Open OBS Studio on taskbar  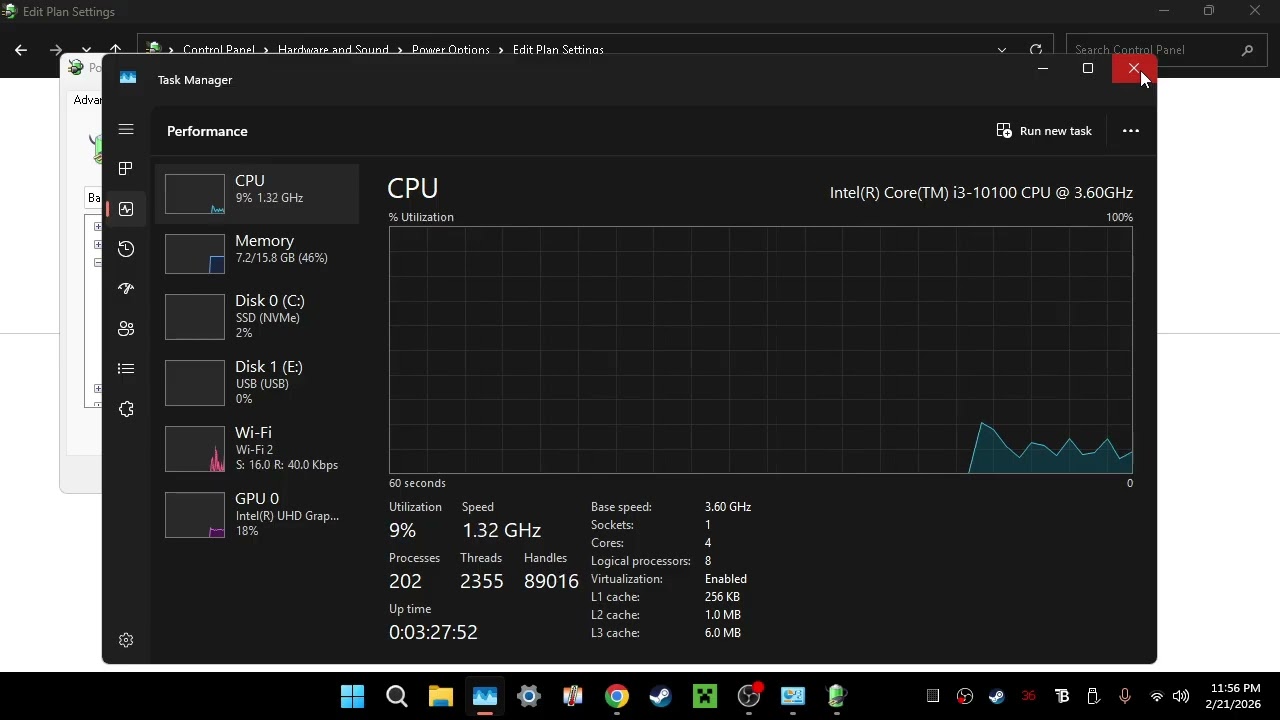[749, 696]
